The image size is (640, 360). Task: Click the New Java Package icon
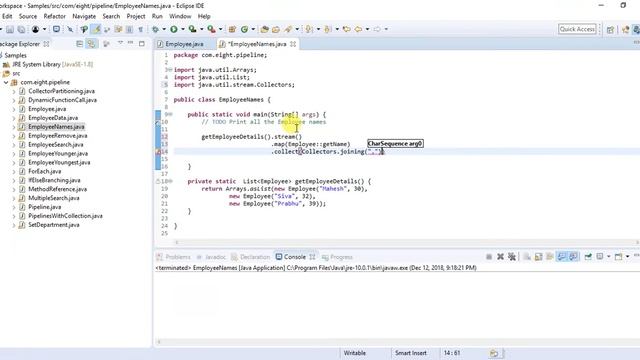[x=232, y=29]
